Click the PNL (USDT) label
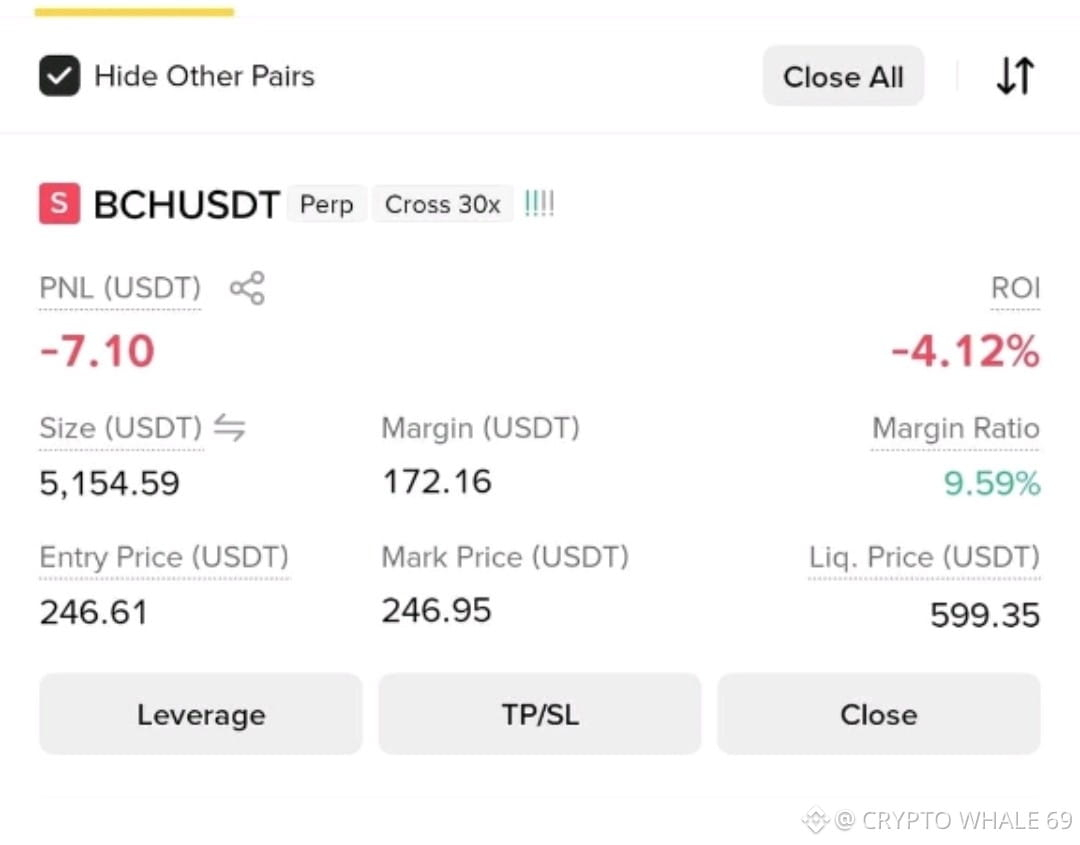 coord(120,288)
